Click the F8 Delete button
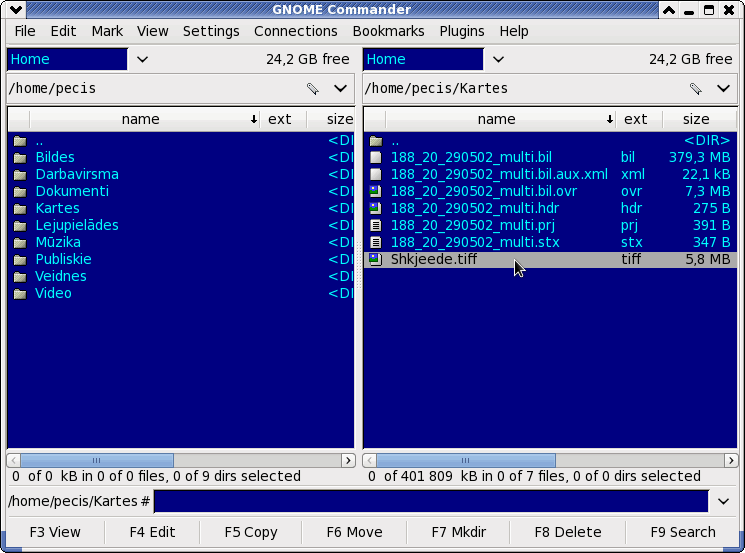 [568, 532]
